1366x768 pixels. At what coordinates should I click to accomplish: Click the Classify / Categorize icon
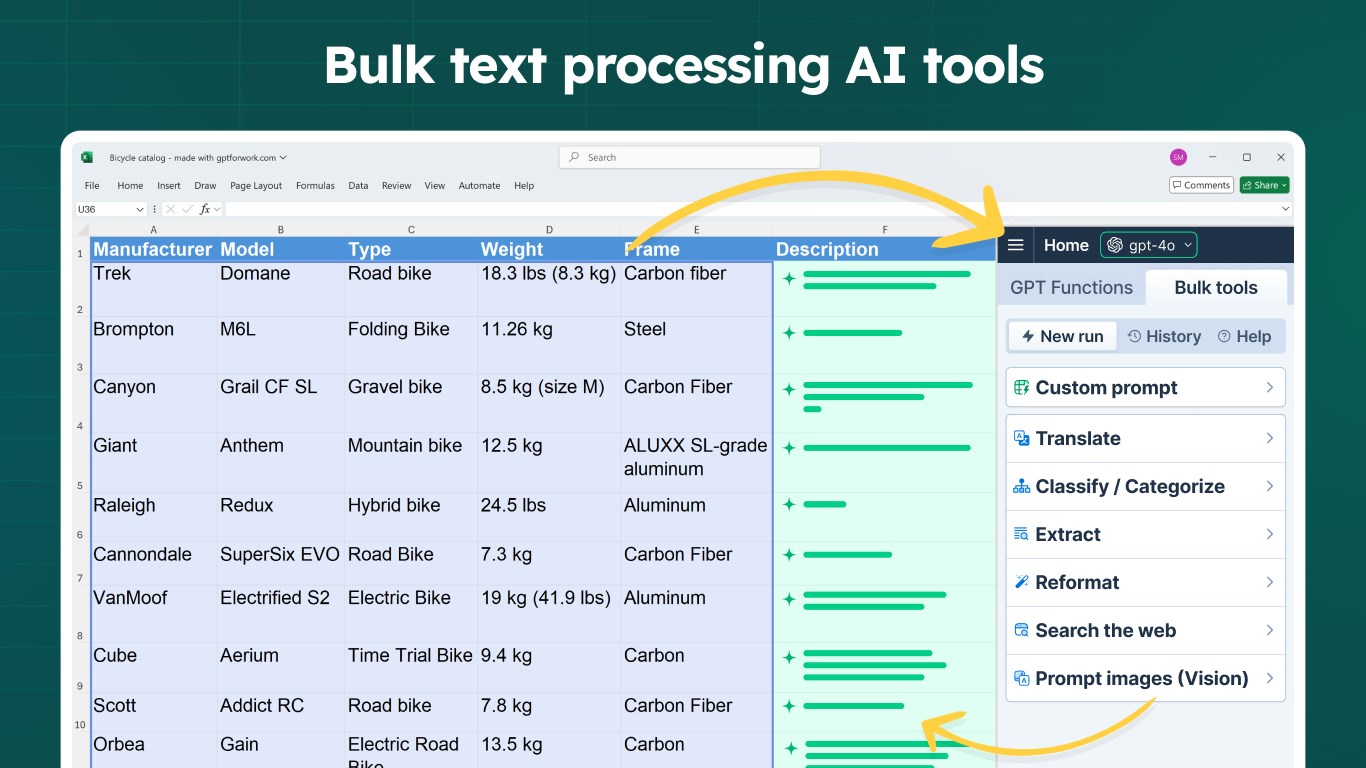[x=1021, y=486]
